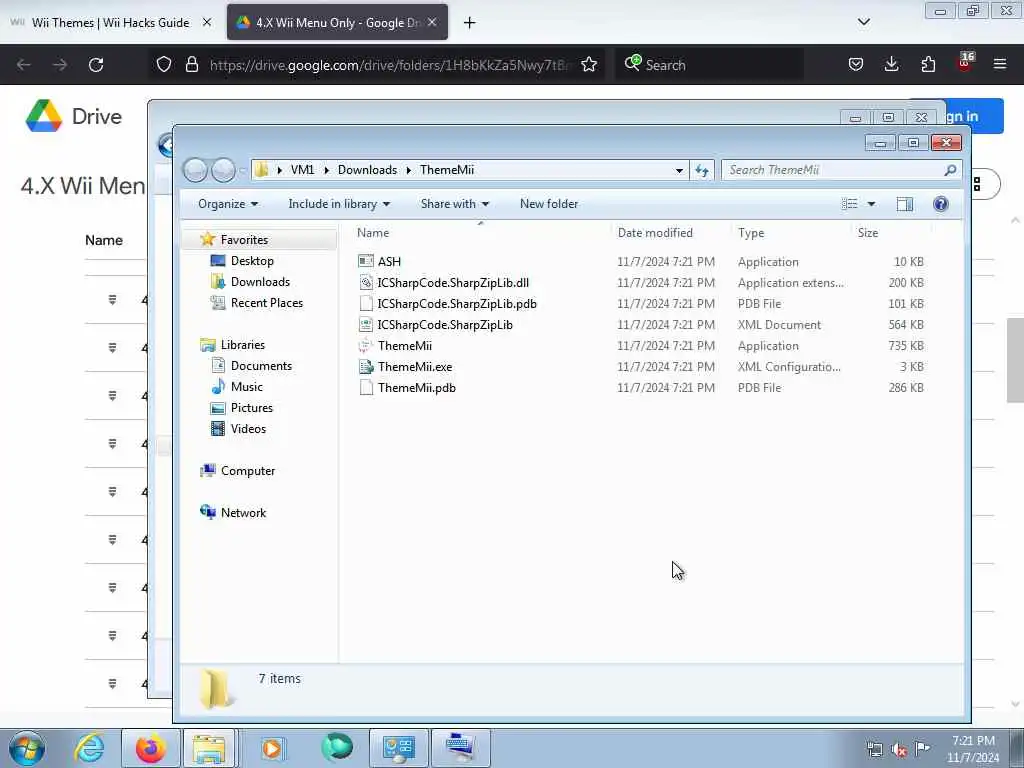Open Music library
1024x768 pixels.
246,387
